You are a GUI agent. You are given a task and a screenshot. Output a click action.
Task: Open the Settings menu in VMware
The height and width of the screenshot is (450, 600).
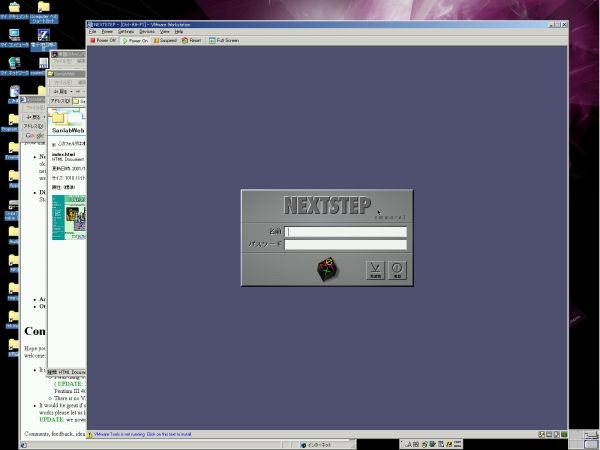[126, 32]
